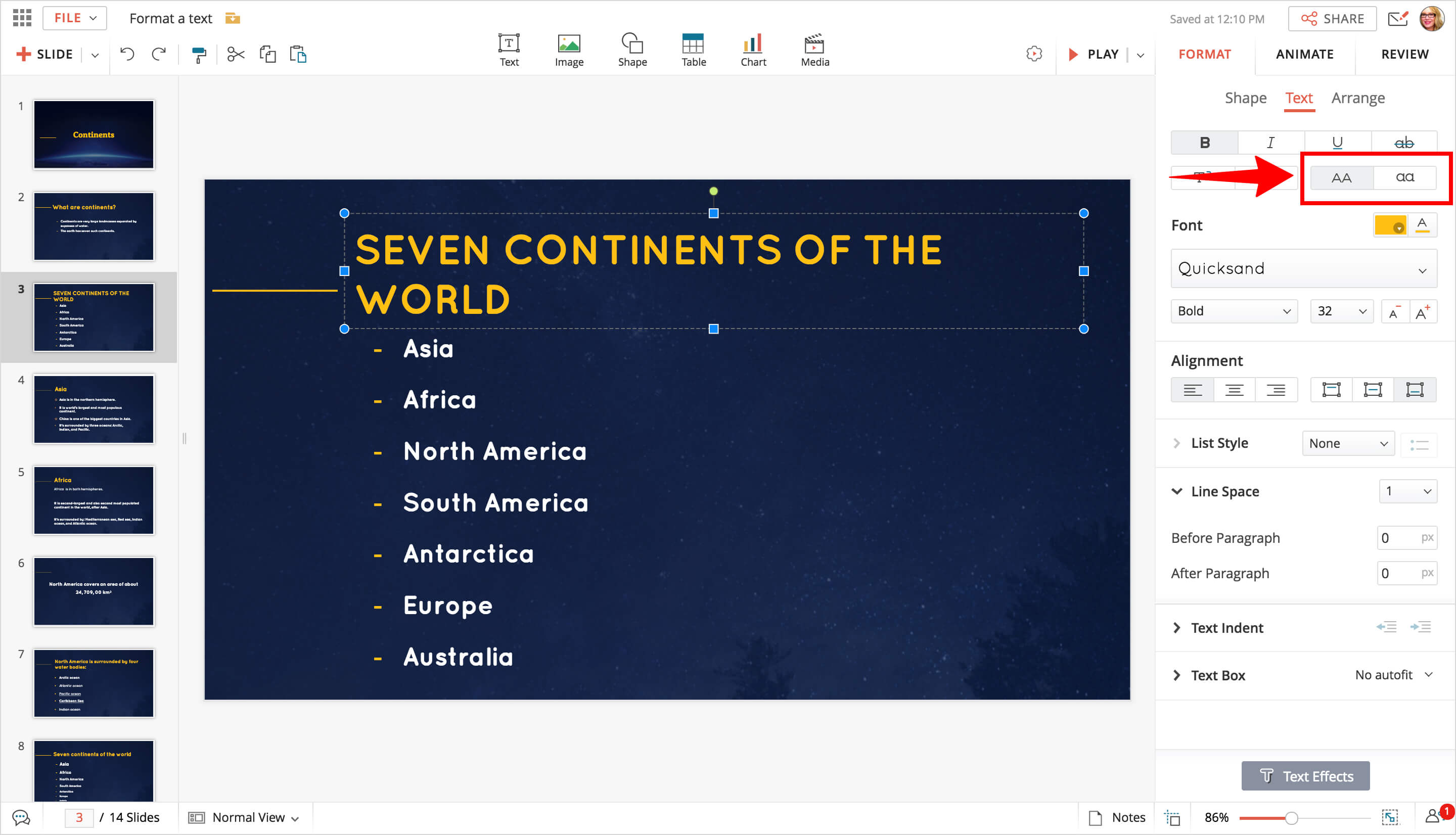Select slide 4 Asia thumbnail
Image resolution: width=1456 pixels, height=835 pixels.
tap(94, 409)
